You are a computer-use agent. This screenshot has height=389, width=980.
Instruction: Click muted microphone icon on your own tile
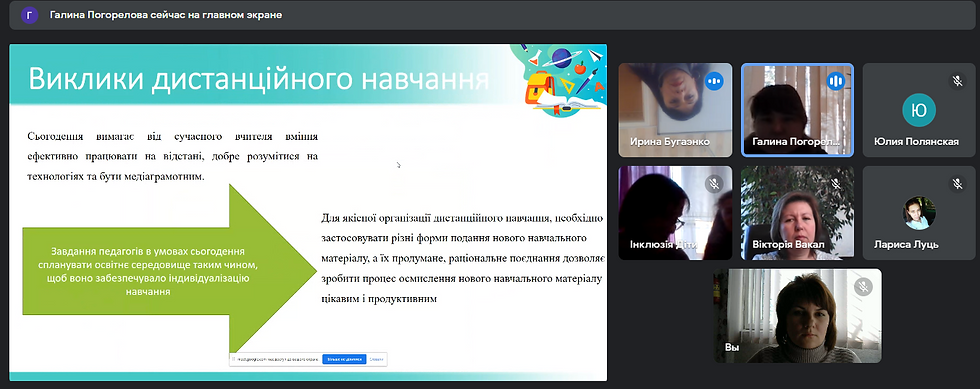click(864, 287)
